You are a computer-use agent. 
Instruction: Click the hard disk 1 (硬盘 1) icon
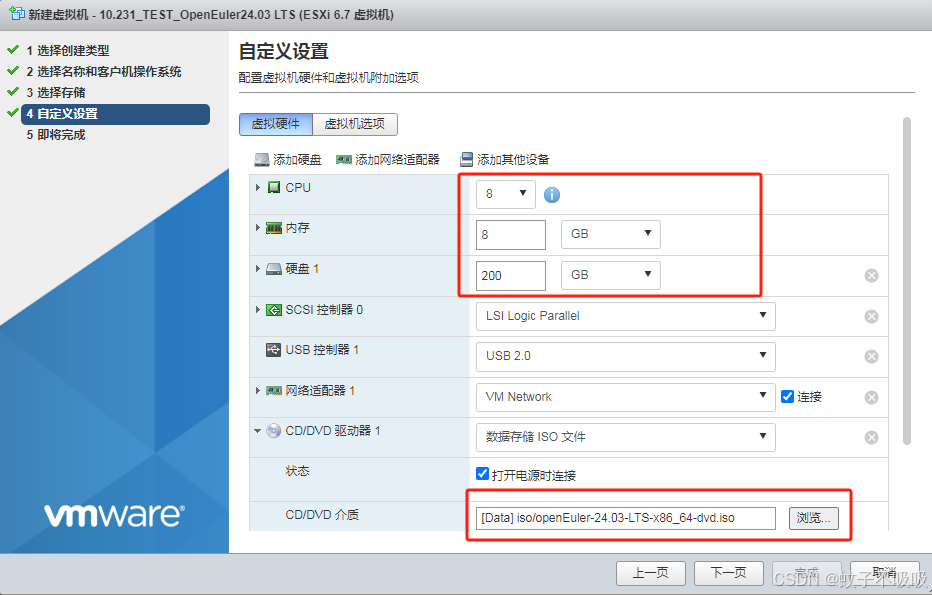[273, 269]
